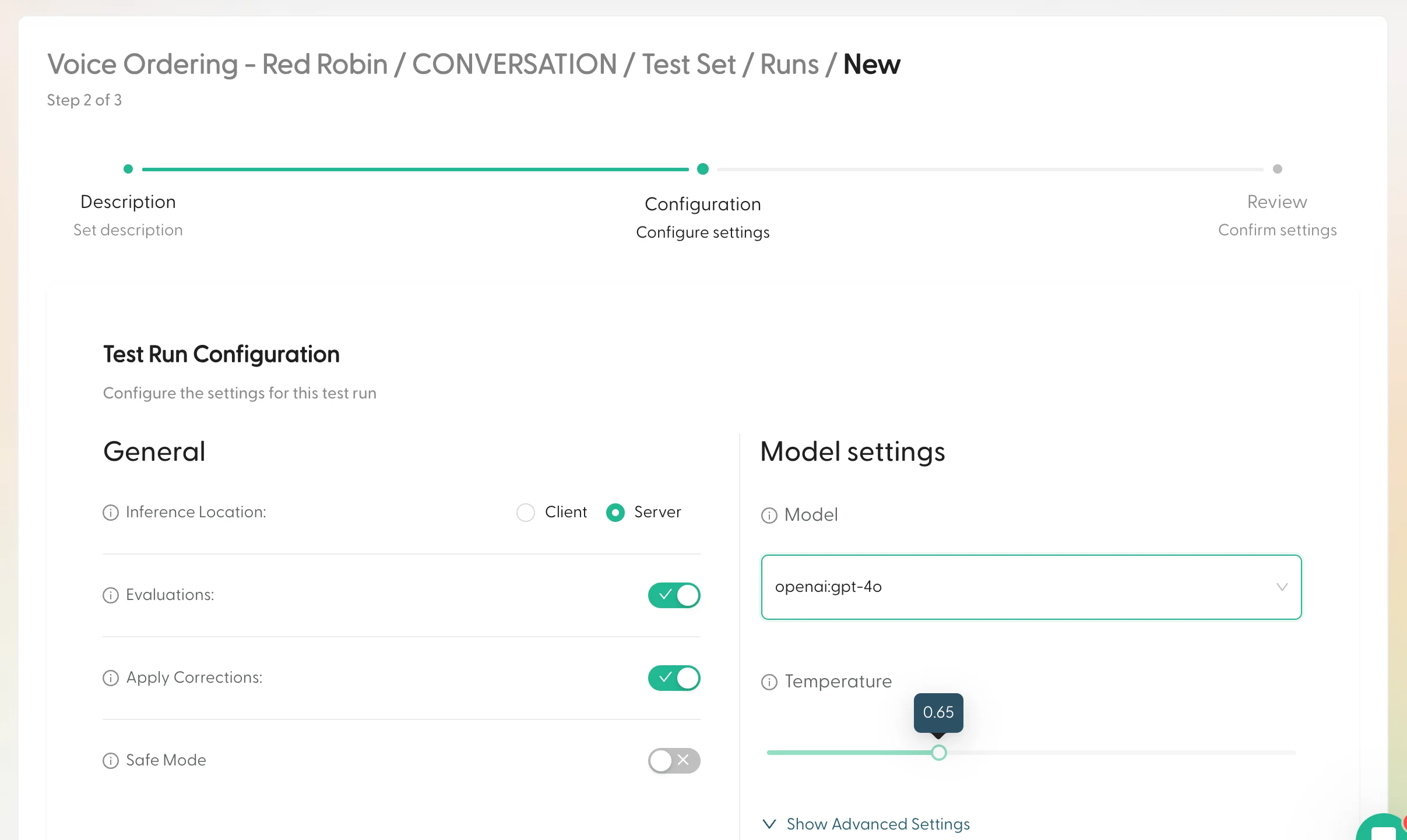Screen dimensions: 1407x840
Task: Click the Temperature info icon
Action: coord(769,682)
